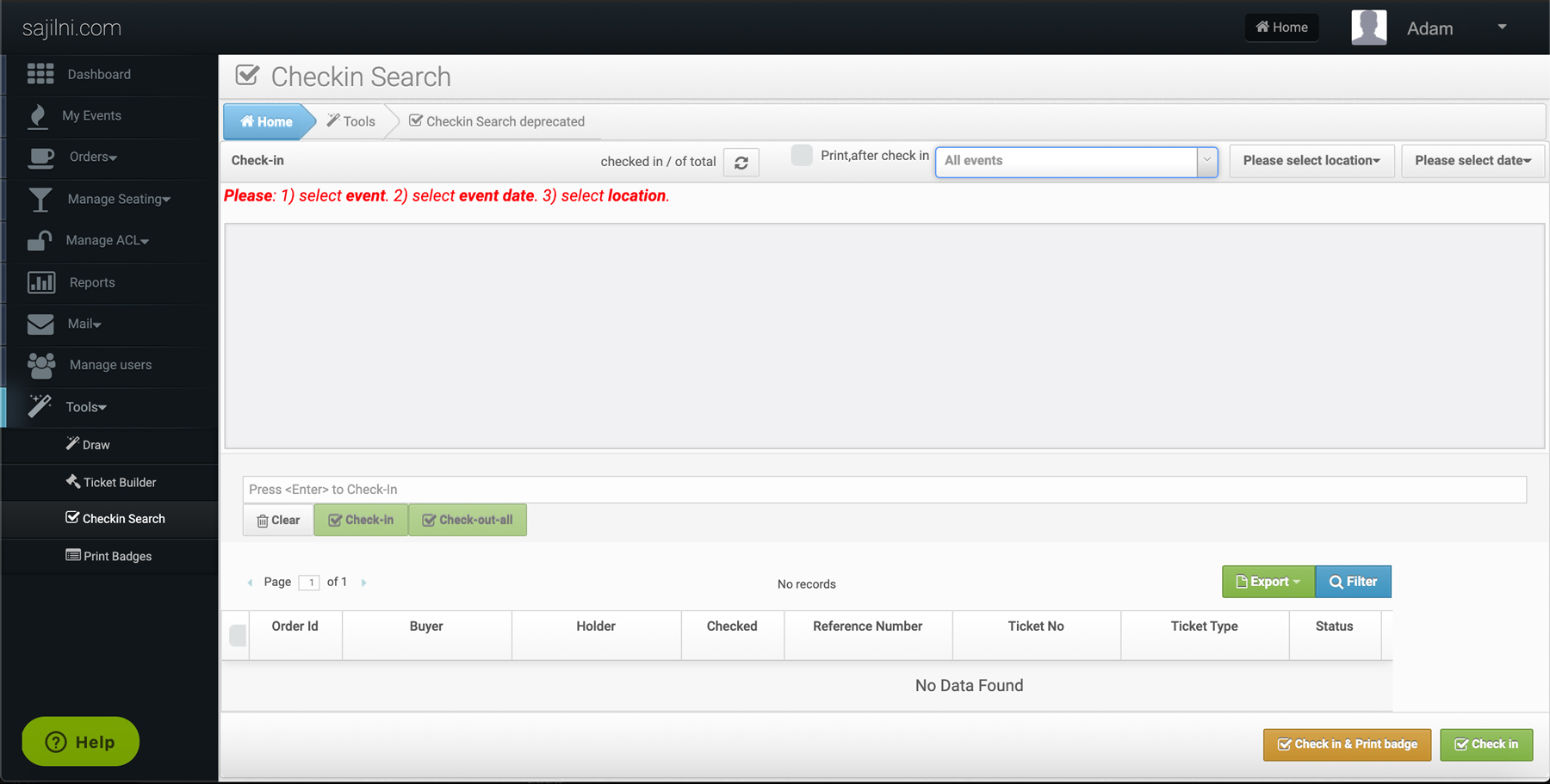This screenshot has height=784, width=1550.
Task: Click the Tools breadcrumb
Action: (x=351, y=121)
